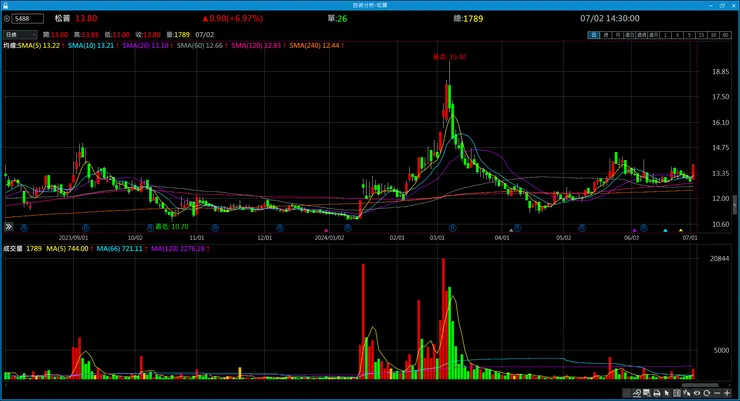Click the 最低 10.70 lowest price label
The image size is (740, 401).
pyautogui.click(x=172, y=227)
